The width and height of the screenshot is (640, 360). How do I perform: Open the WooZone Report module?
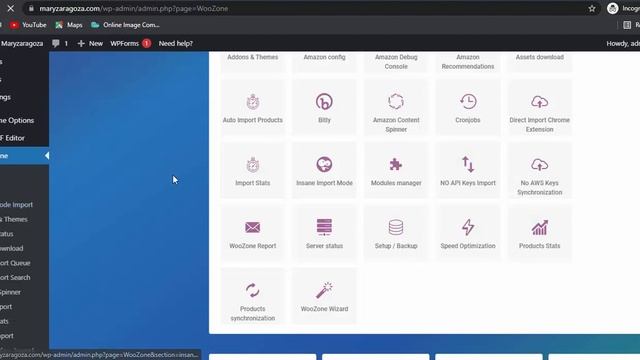pyautogui.click(x=253, y=233)
